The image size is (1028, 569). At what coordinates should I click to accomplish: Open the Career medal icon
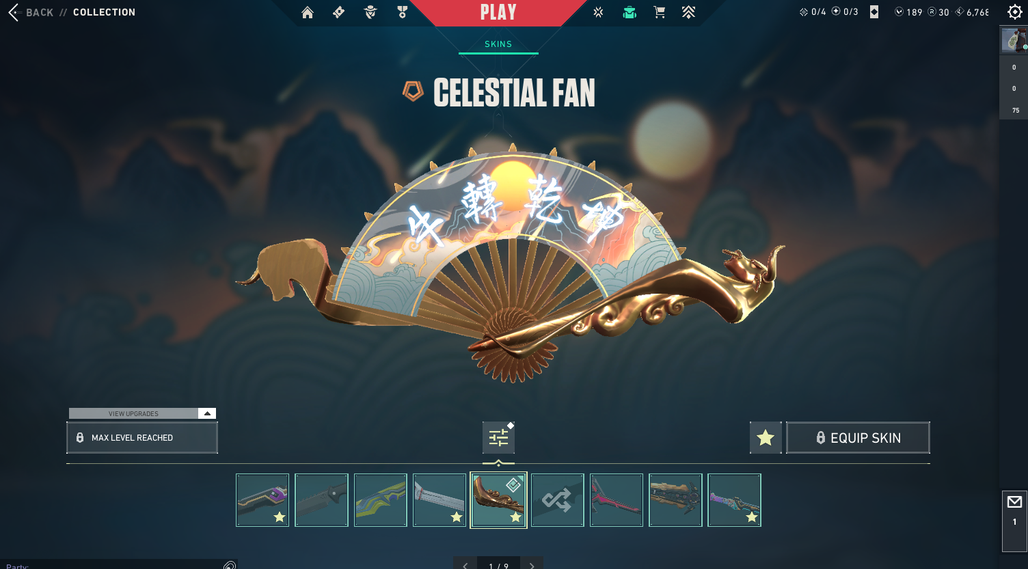[x=402, y=12]
